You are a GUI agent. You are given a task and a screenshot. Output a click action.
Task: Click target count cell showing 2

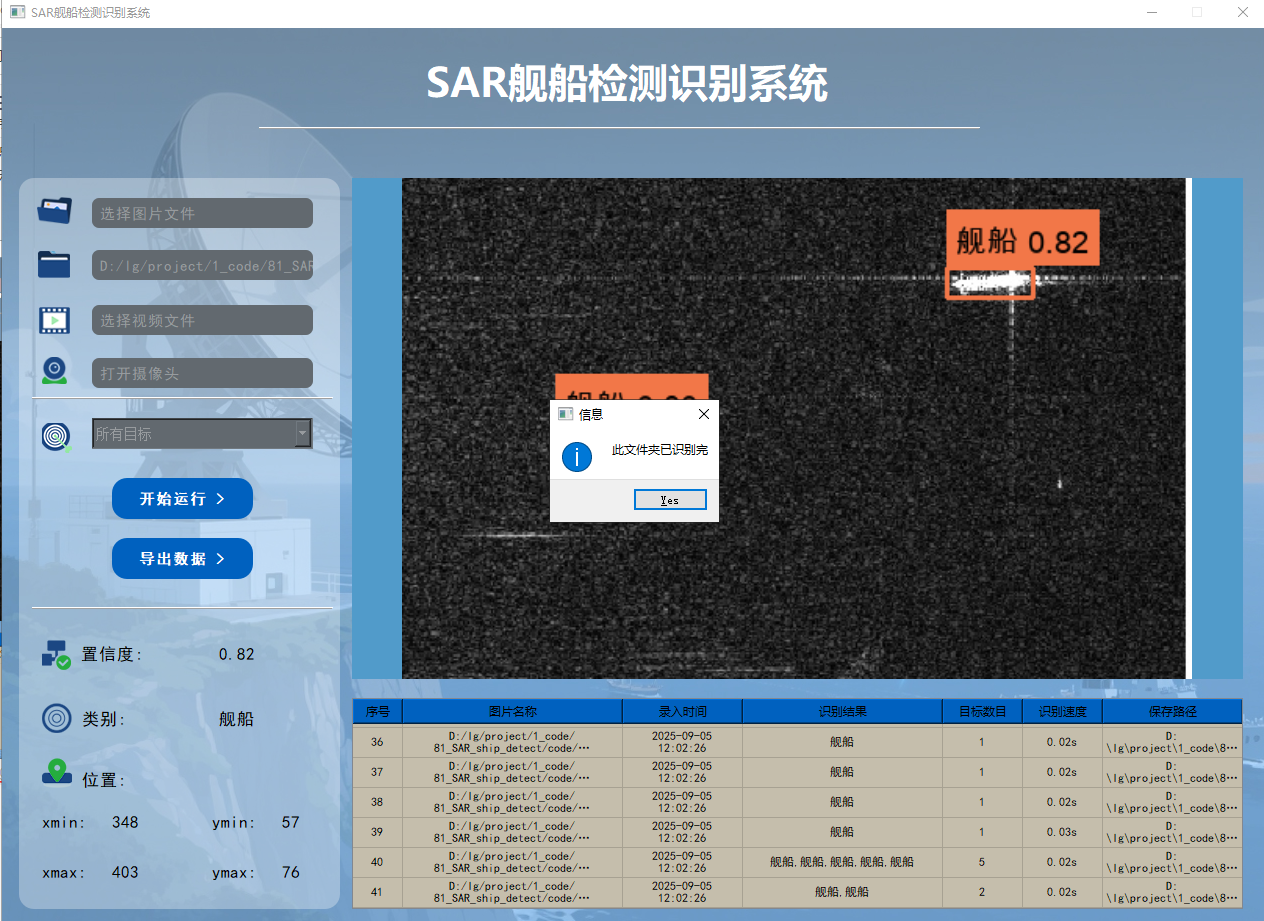tap(982, 892)
